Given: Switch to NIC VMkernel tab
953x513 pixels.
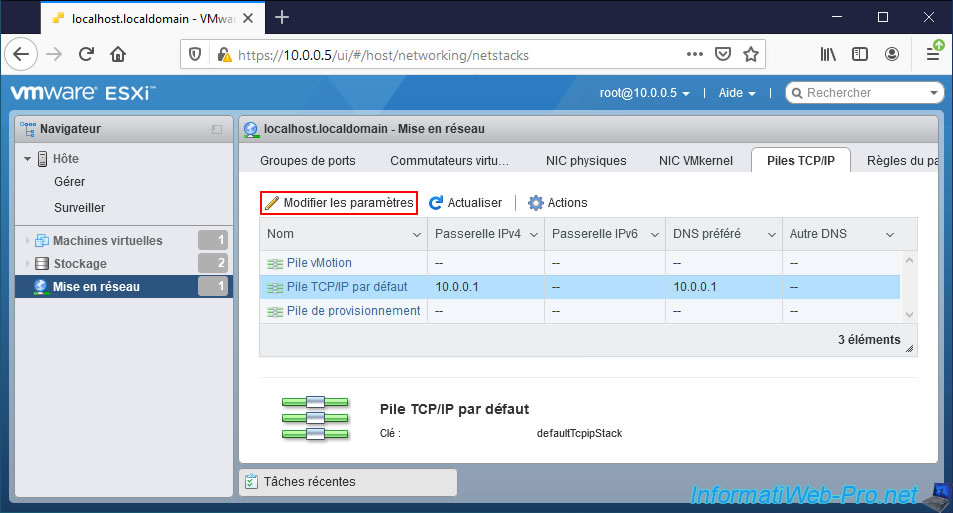Looking at the screenshot, I should (696, 161).
